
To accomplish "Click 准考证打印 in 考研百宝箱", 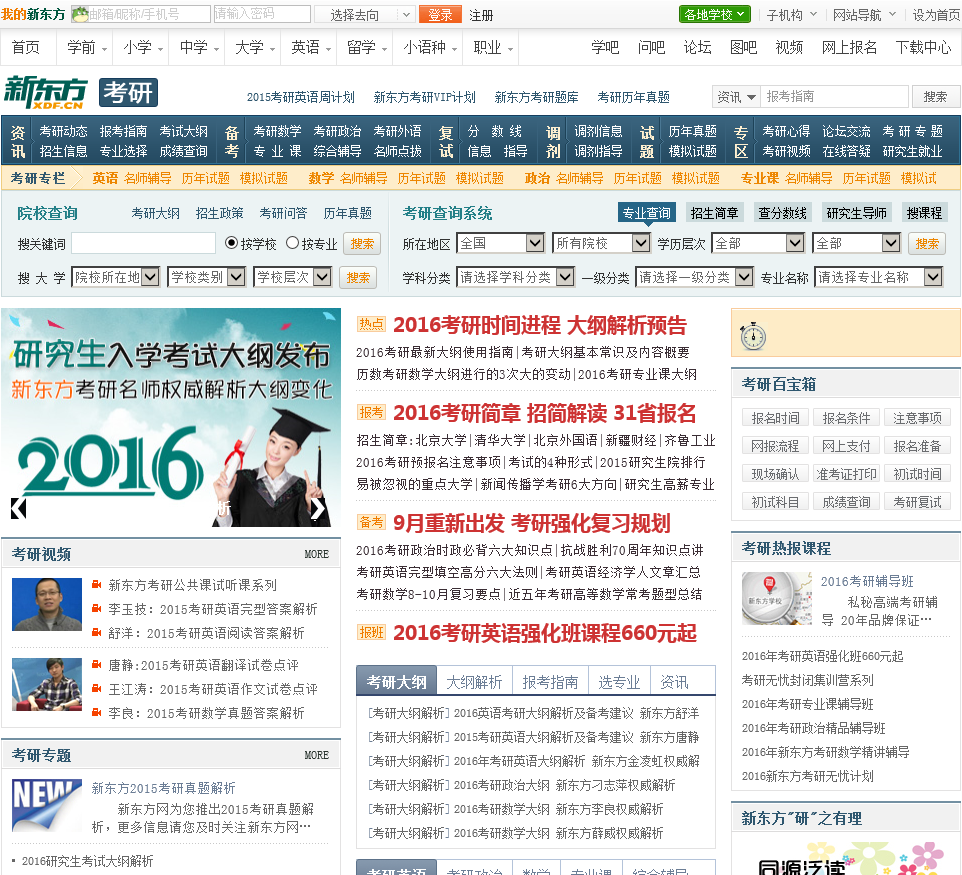I will (847, 474).
